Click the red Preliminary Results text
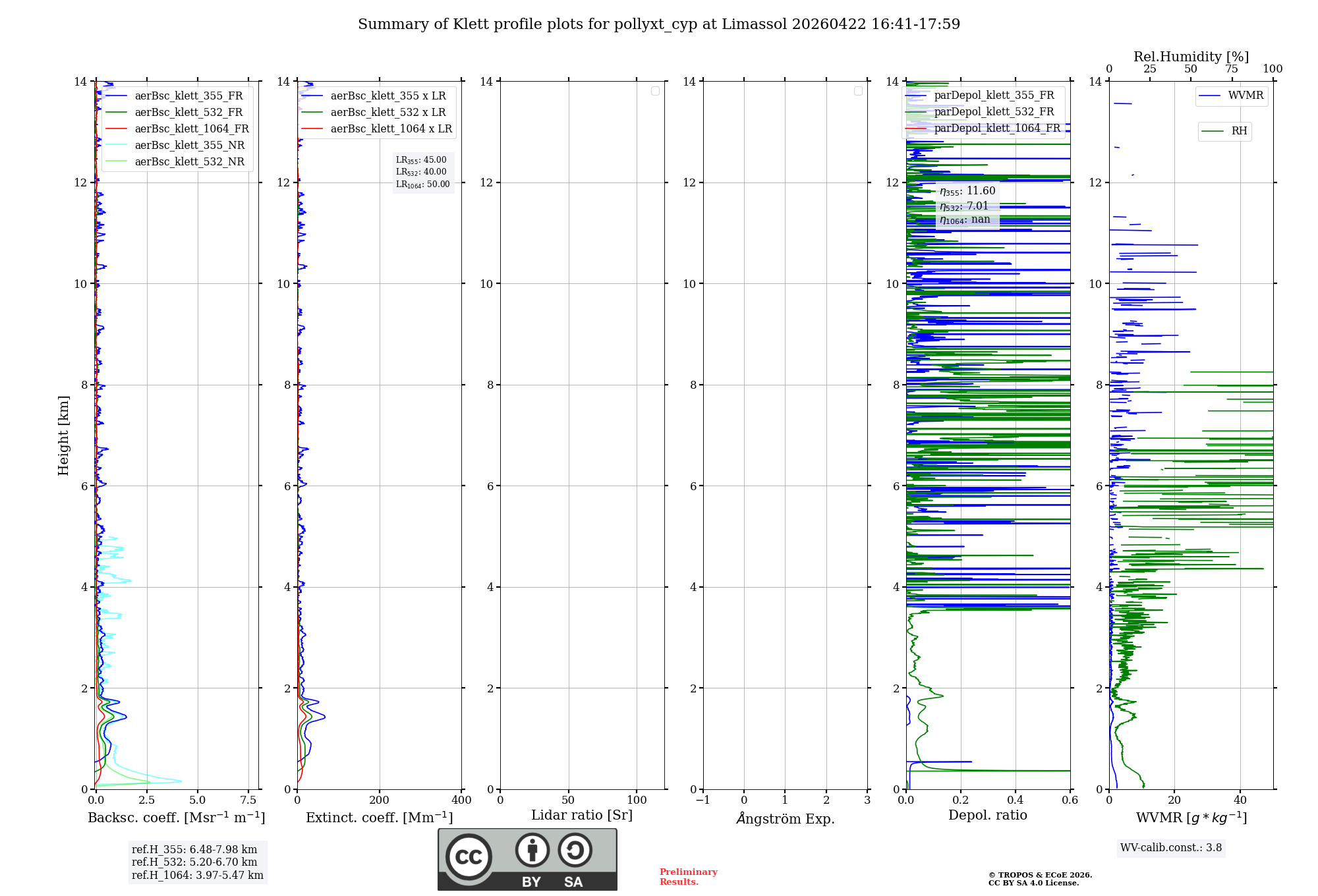This screenshot has height=896, width=1318. point(688,876)
